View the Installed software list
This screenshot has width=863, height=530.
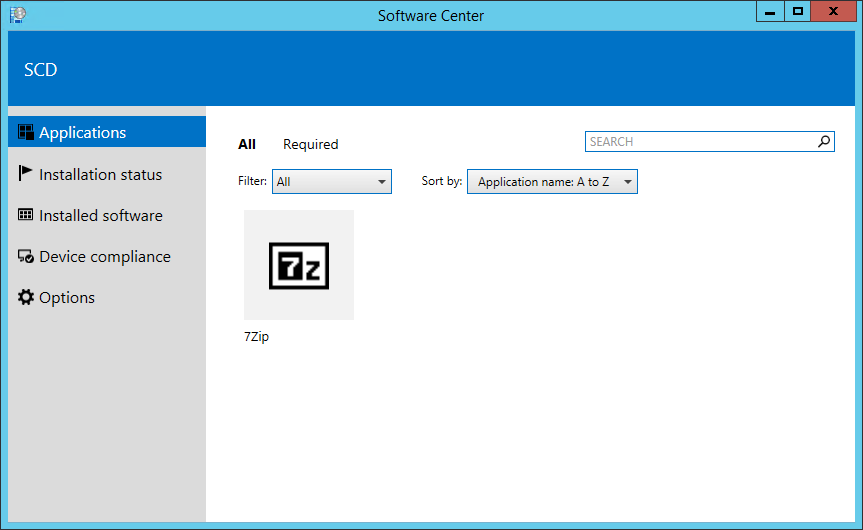tap(101, 215)
